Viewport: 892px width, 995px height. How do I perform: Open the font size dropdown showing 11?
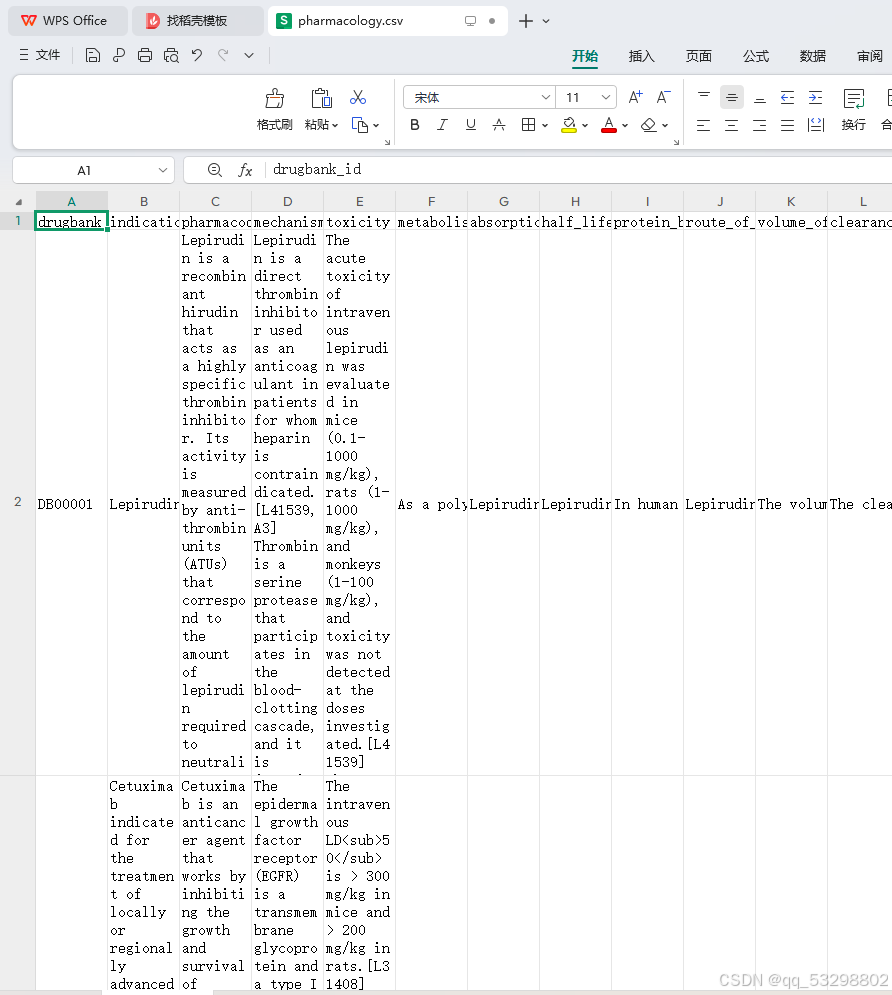[x=605, y=97]
